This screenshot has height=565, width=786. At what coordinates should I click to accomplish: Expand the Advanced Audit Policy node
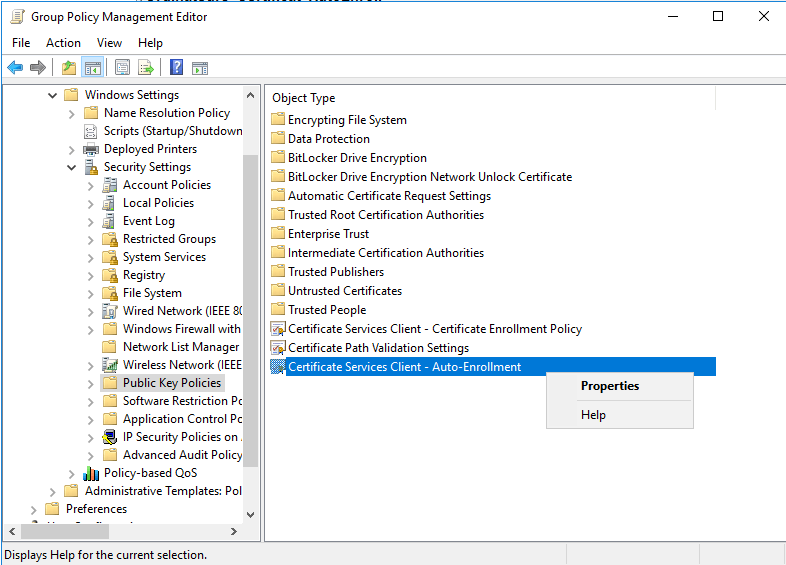click(90, 456)
